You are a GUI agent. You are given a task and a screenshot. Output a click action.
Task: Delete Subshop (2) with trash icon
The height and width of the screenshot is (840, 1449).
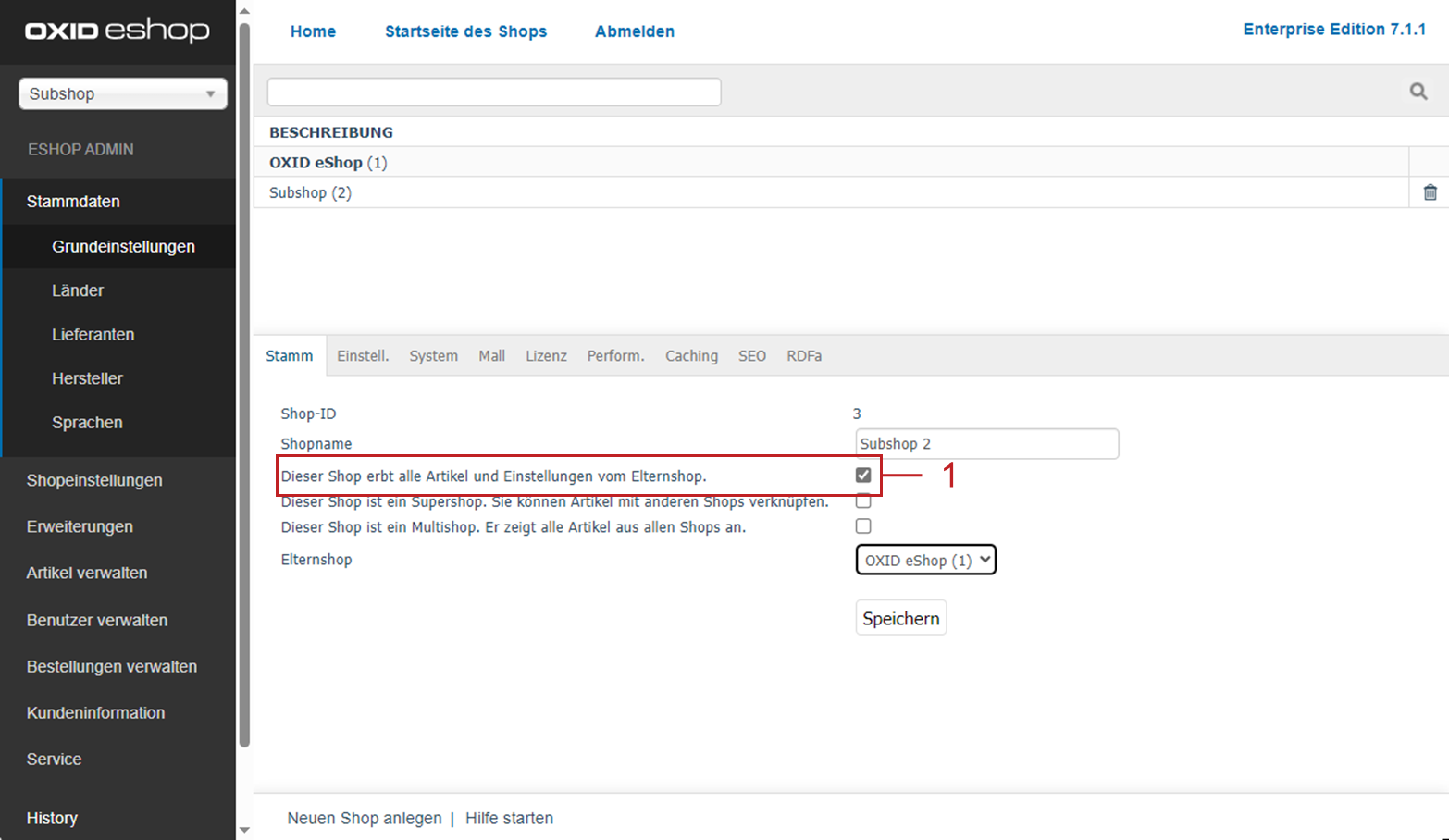pos(1430,192)
